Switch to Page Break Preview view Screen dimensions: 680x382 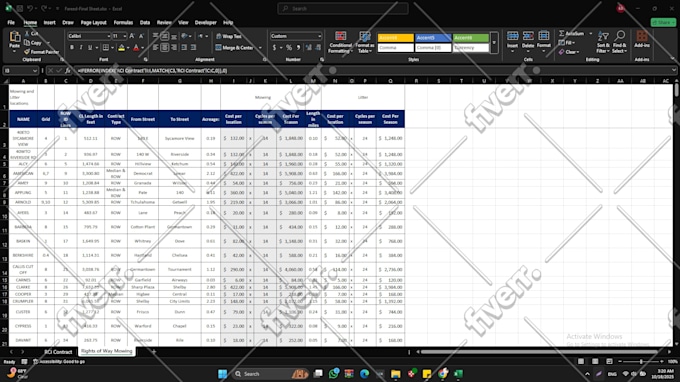609,361
